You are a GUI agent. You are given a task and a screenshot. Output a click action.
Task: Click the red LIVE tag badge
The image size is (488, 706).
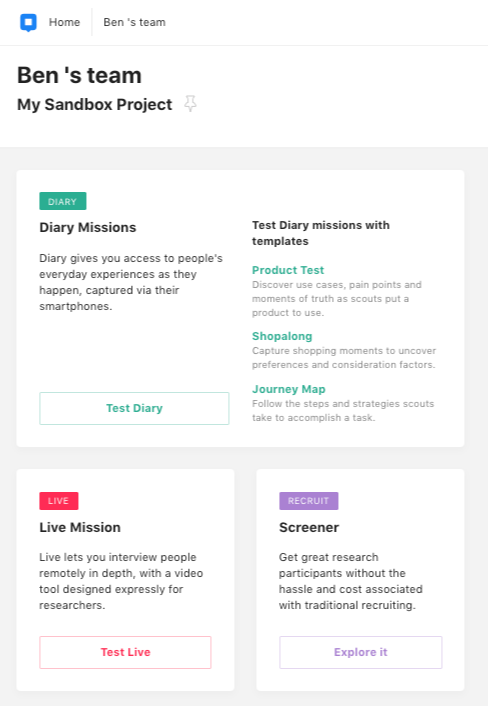(59, 501)
